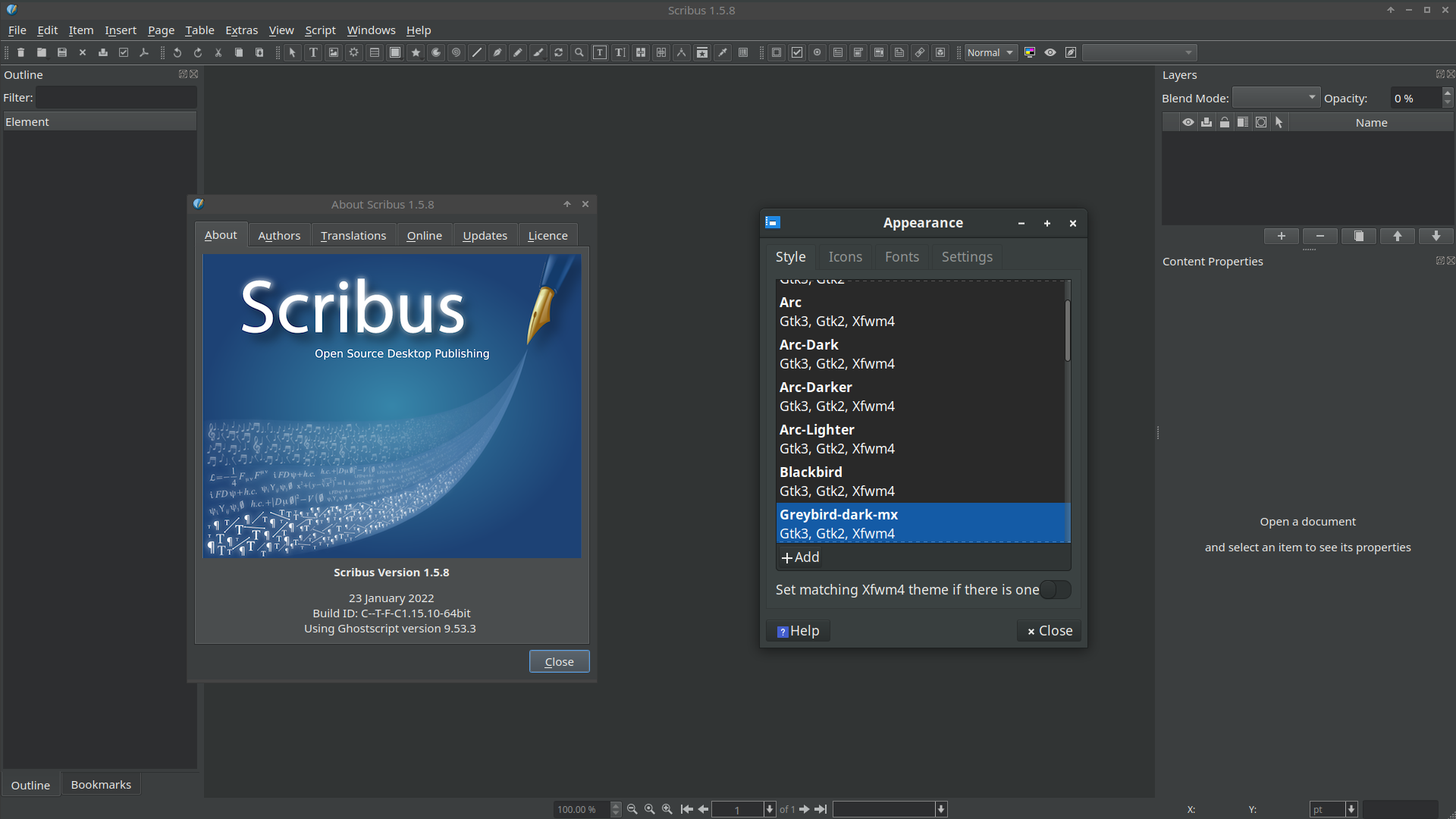Screen dimensions: 1456x819
Task: Open the Normal image preview quality dropdown
Action: tap(990, 52)
